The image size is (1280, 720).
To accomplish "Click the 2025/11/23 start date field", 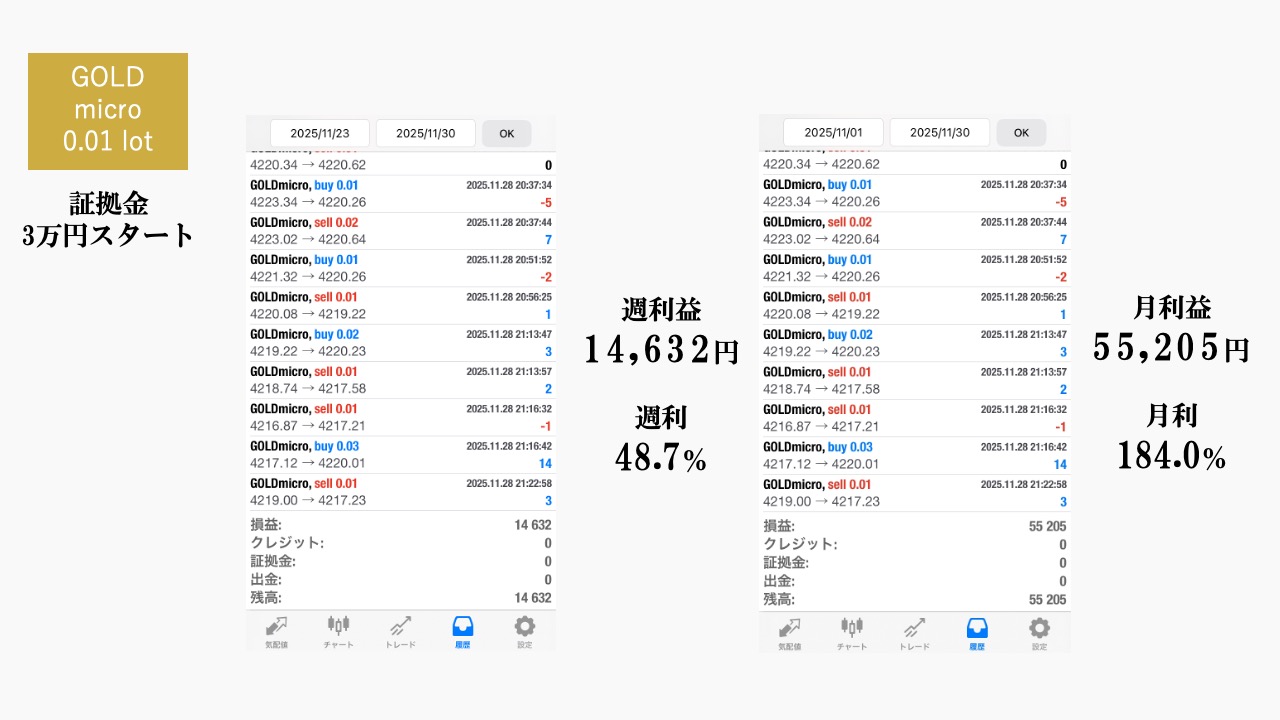I will (320, 133).
